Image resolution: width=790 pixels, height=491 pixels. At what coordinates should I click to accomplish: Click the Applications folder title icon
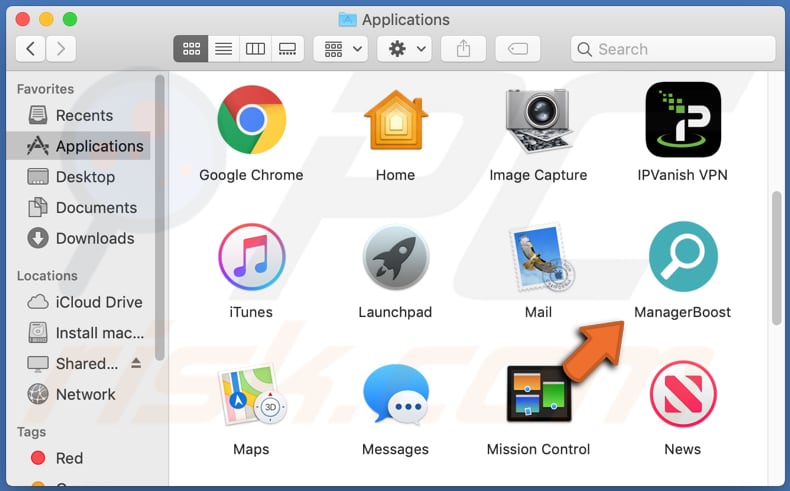click(x=348, y=20)
